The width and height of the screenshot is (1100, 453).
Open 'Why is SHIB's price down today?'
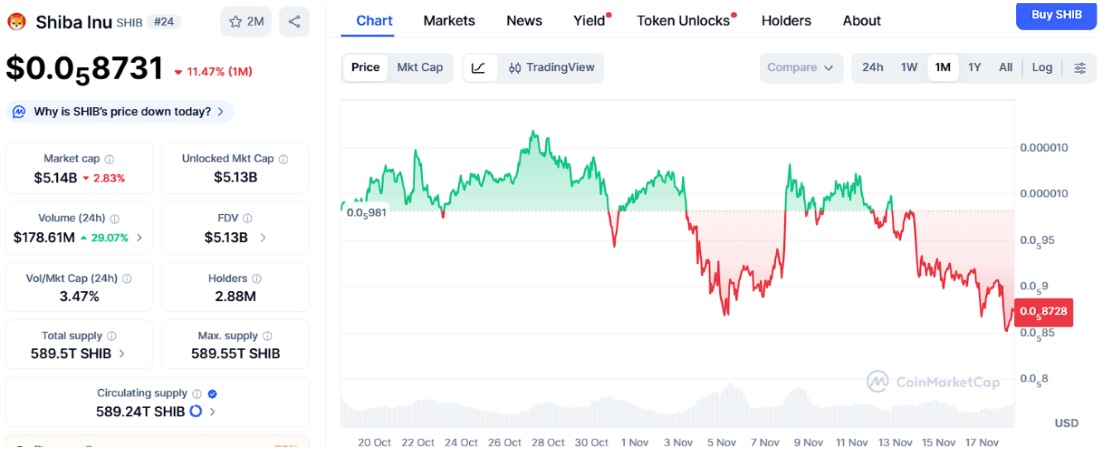coord(121,111)
